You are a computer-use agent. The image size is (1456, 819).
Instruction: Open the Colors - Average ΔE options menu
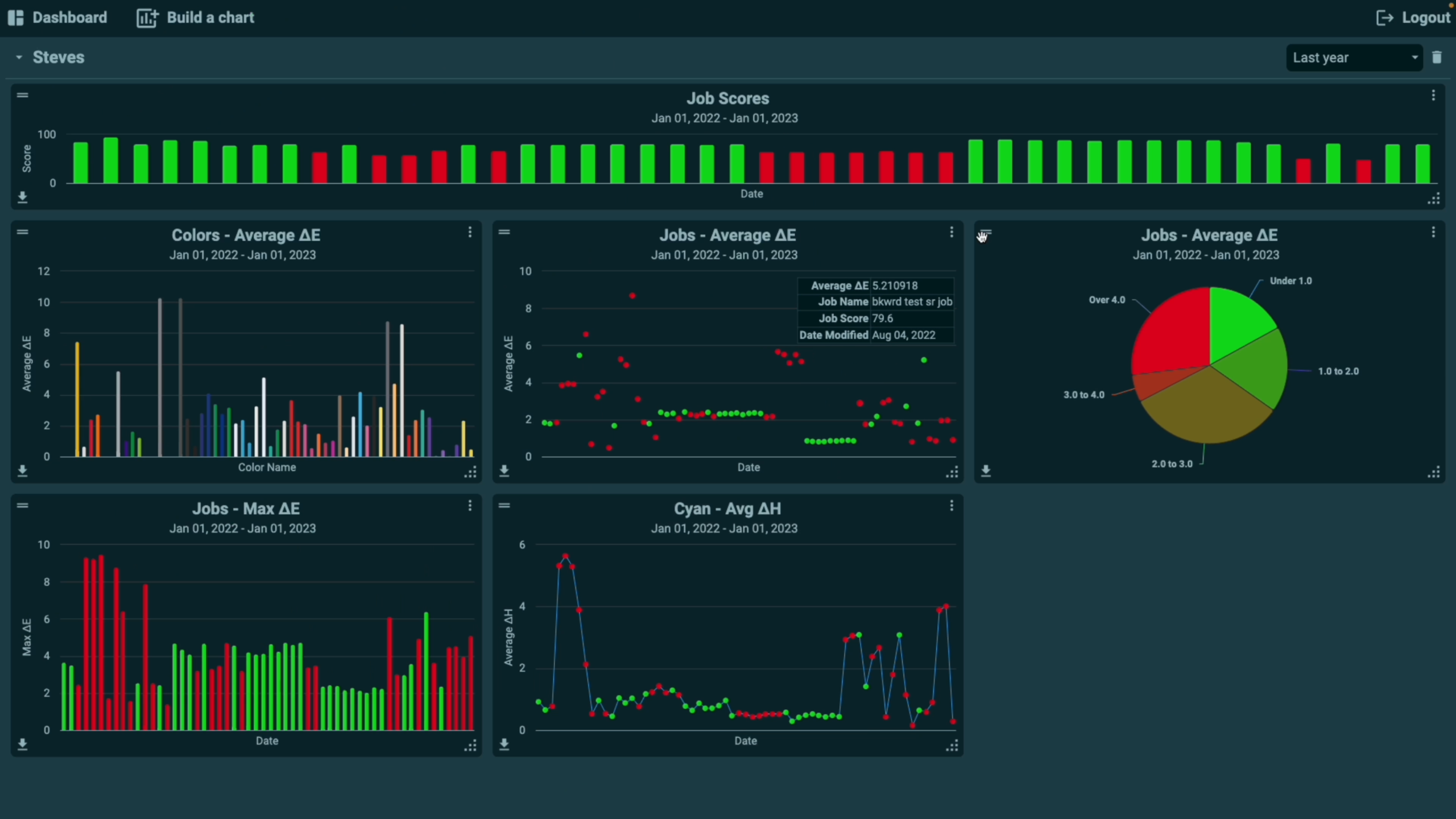tap(470, 232)
